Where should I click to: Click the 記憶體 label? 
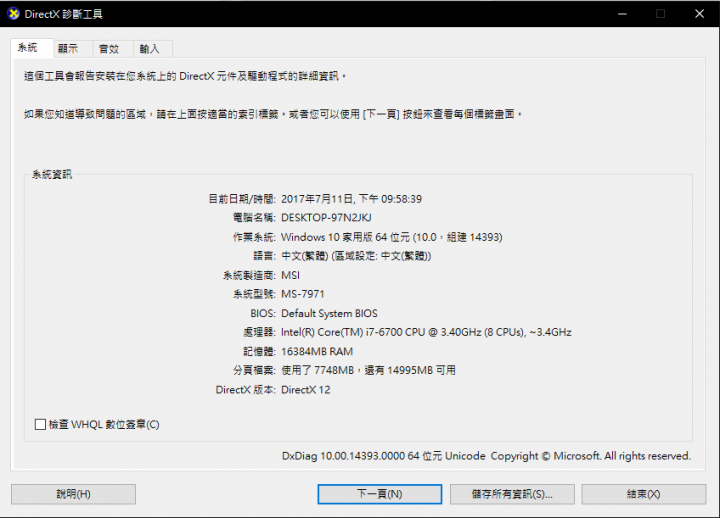pyautogui.click(x=259, y=351)
